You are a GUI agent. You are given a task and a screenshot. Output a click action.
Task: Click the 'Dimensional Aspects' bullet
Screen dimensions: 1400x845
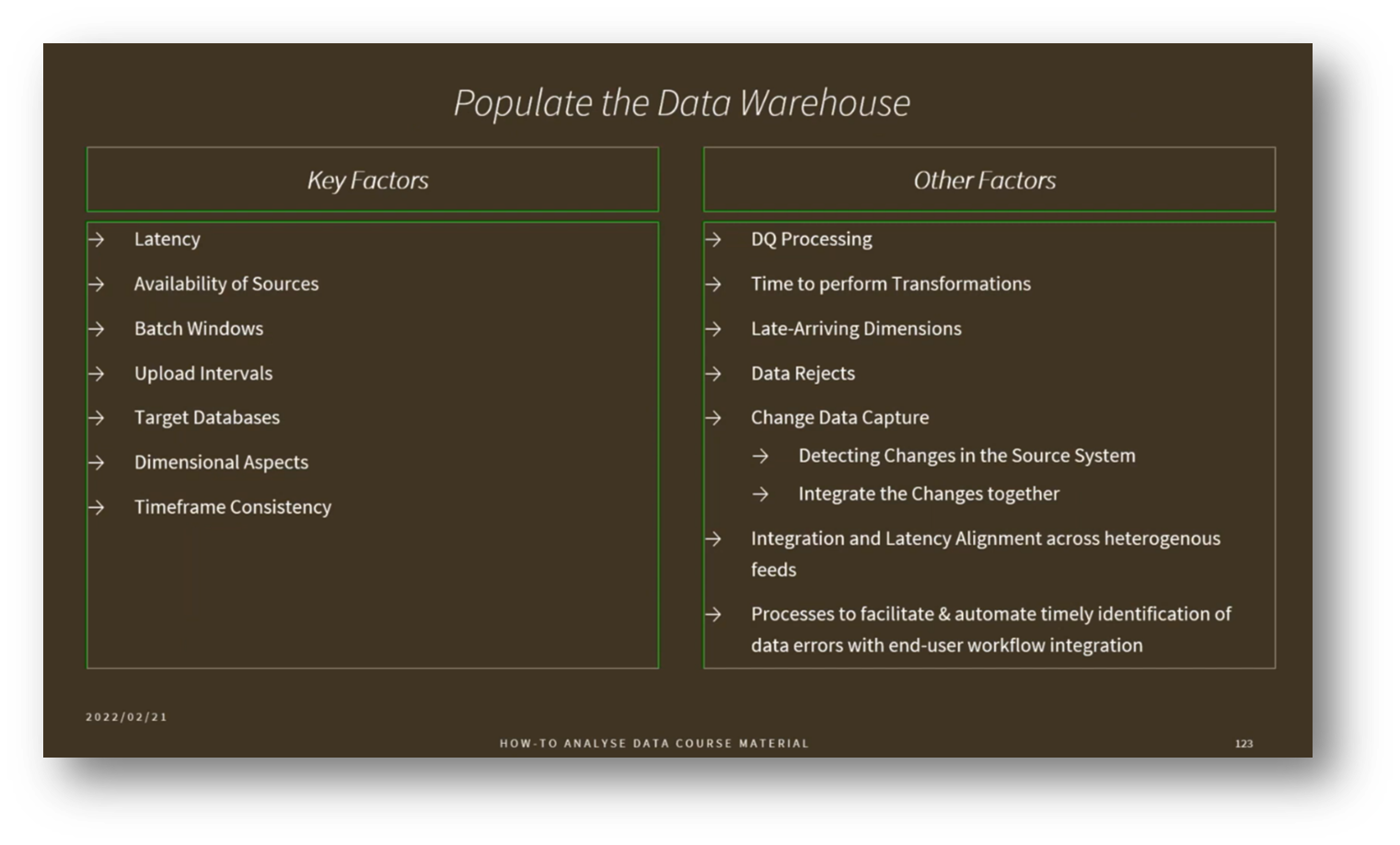221,462
